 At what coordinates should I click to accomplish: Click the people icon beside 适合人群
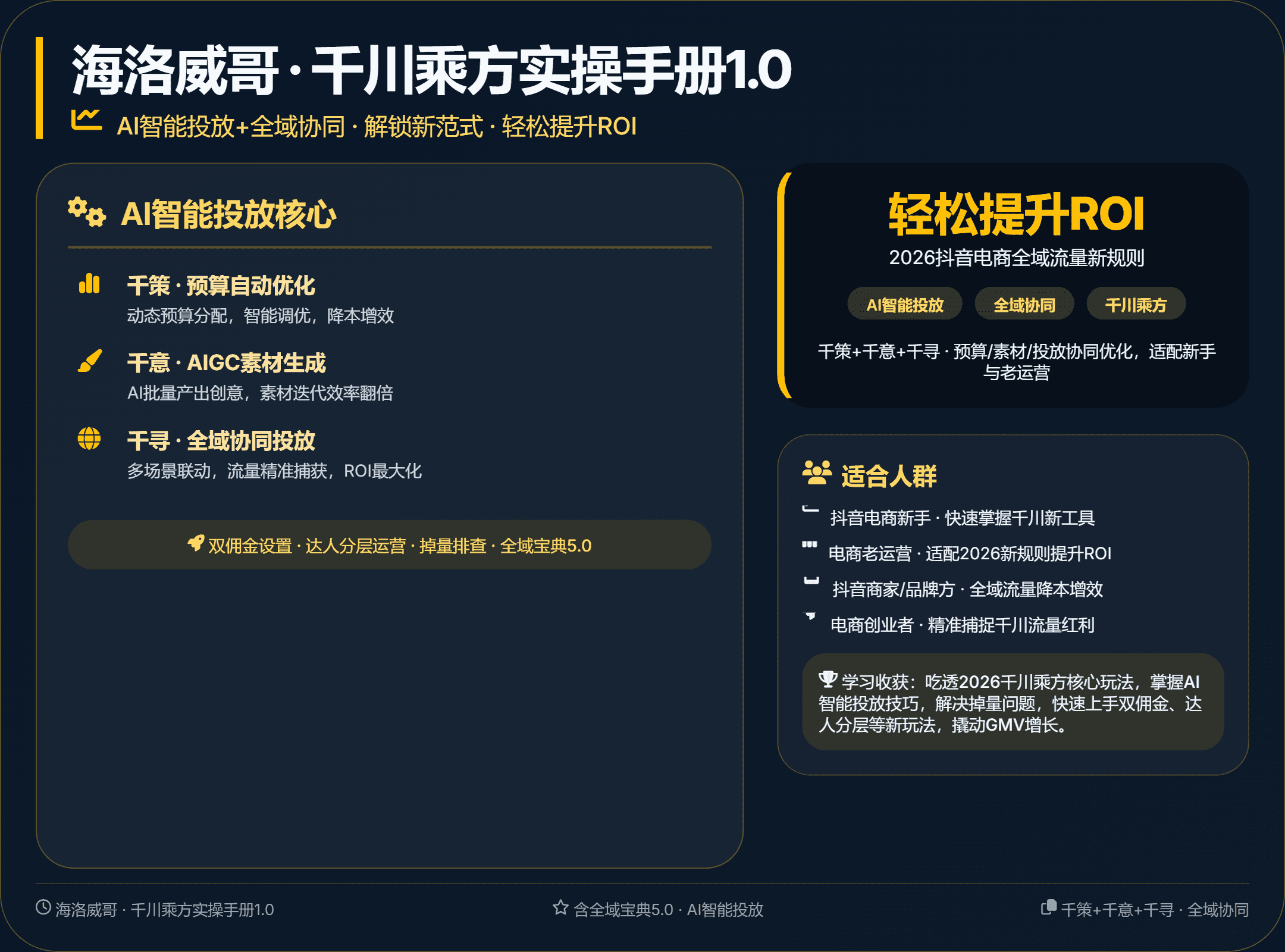[x=817, y=473]
